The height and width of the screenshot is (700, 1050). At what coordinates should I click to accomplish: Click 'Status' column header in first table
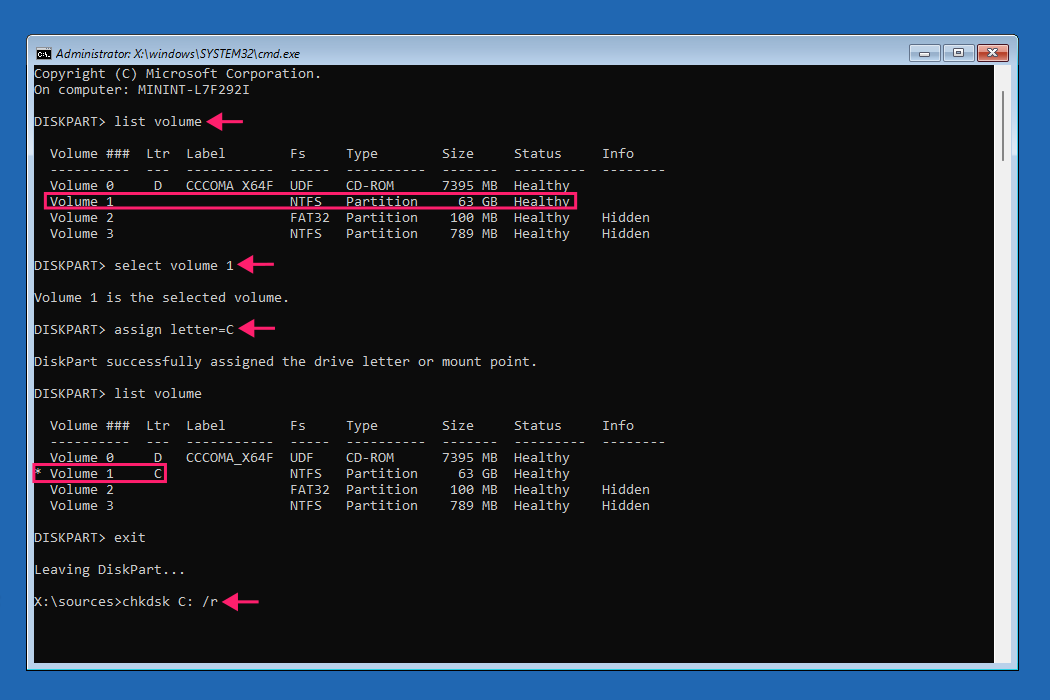[x=538, y=153]
